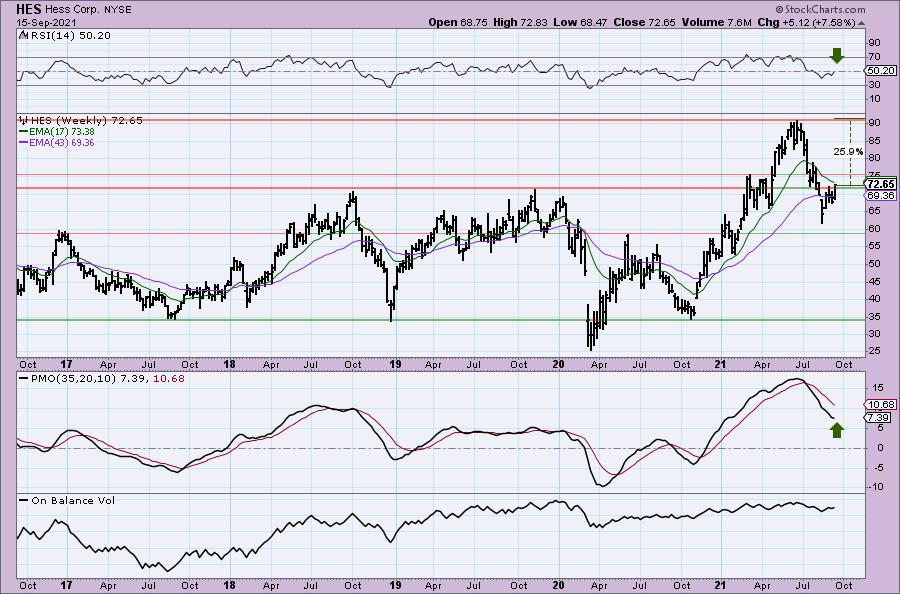900x594 pixels.
Task: Open the StockCharts.com copyright link
Action: (820, 9)
